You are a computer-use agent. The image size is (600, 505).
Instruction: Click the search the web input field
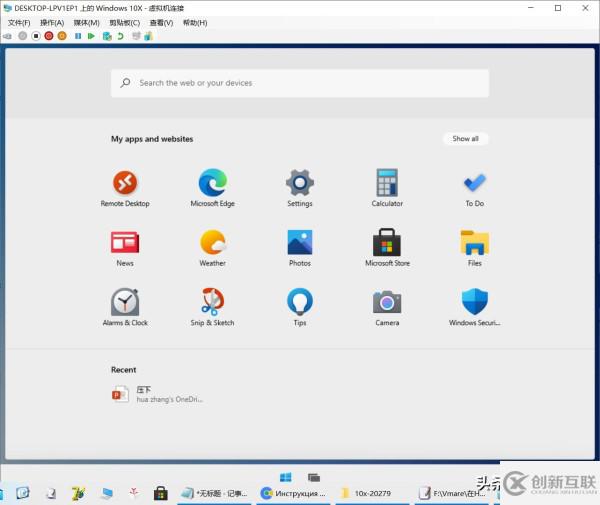point(300,83)
